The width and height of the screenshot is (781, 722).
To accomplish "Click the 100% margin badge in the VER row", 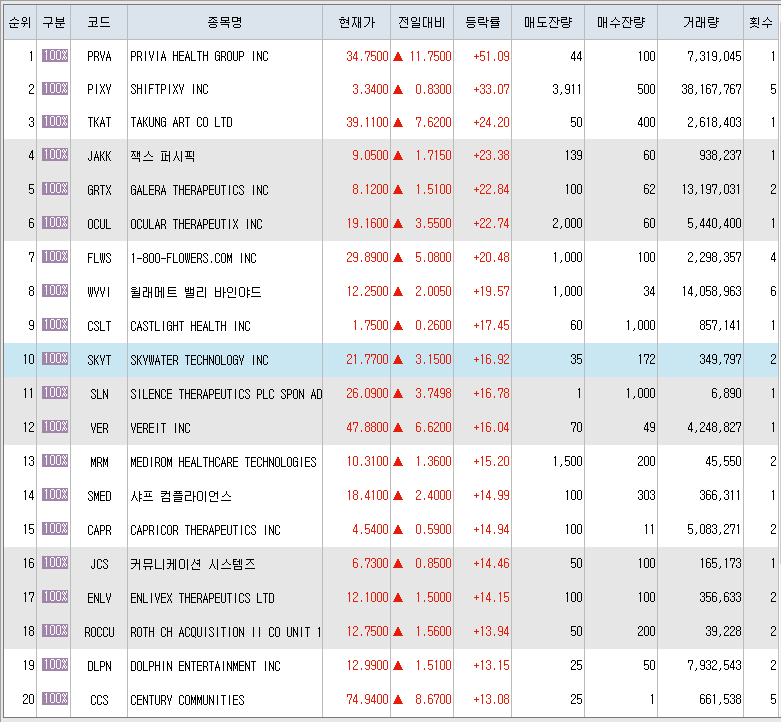I will 55,426.
